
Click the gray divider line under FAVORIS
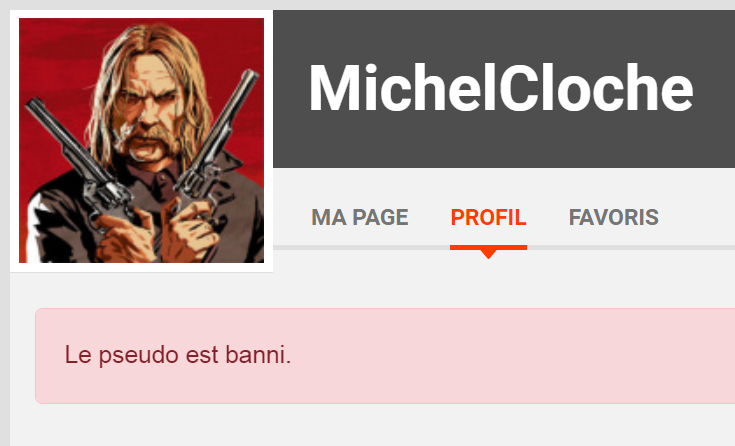[x=613, y=247]
